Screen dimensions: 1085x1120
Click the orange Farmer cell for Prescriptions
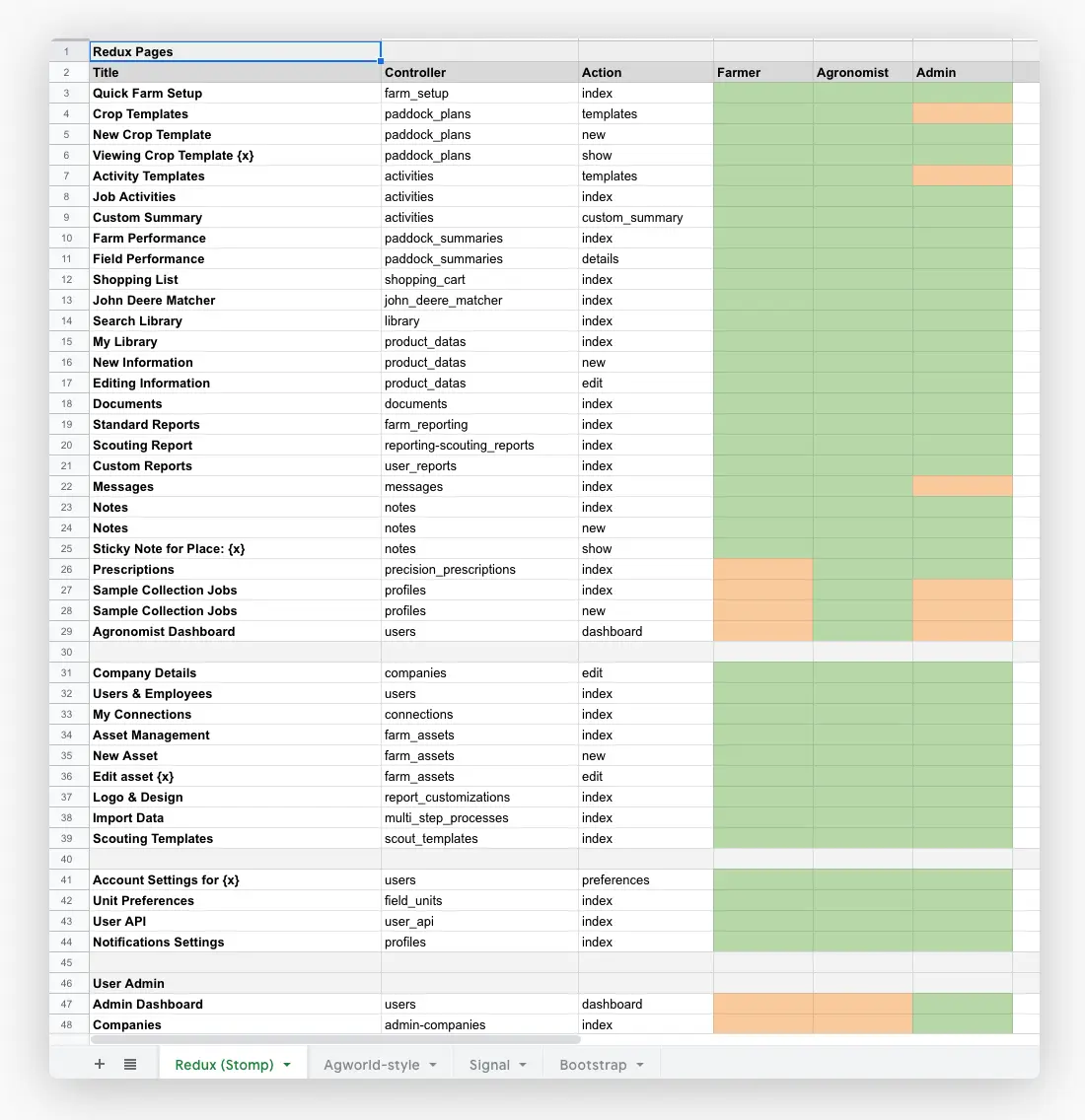pos(762,569)
